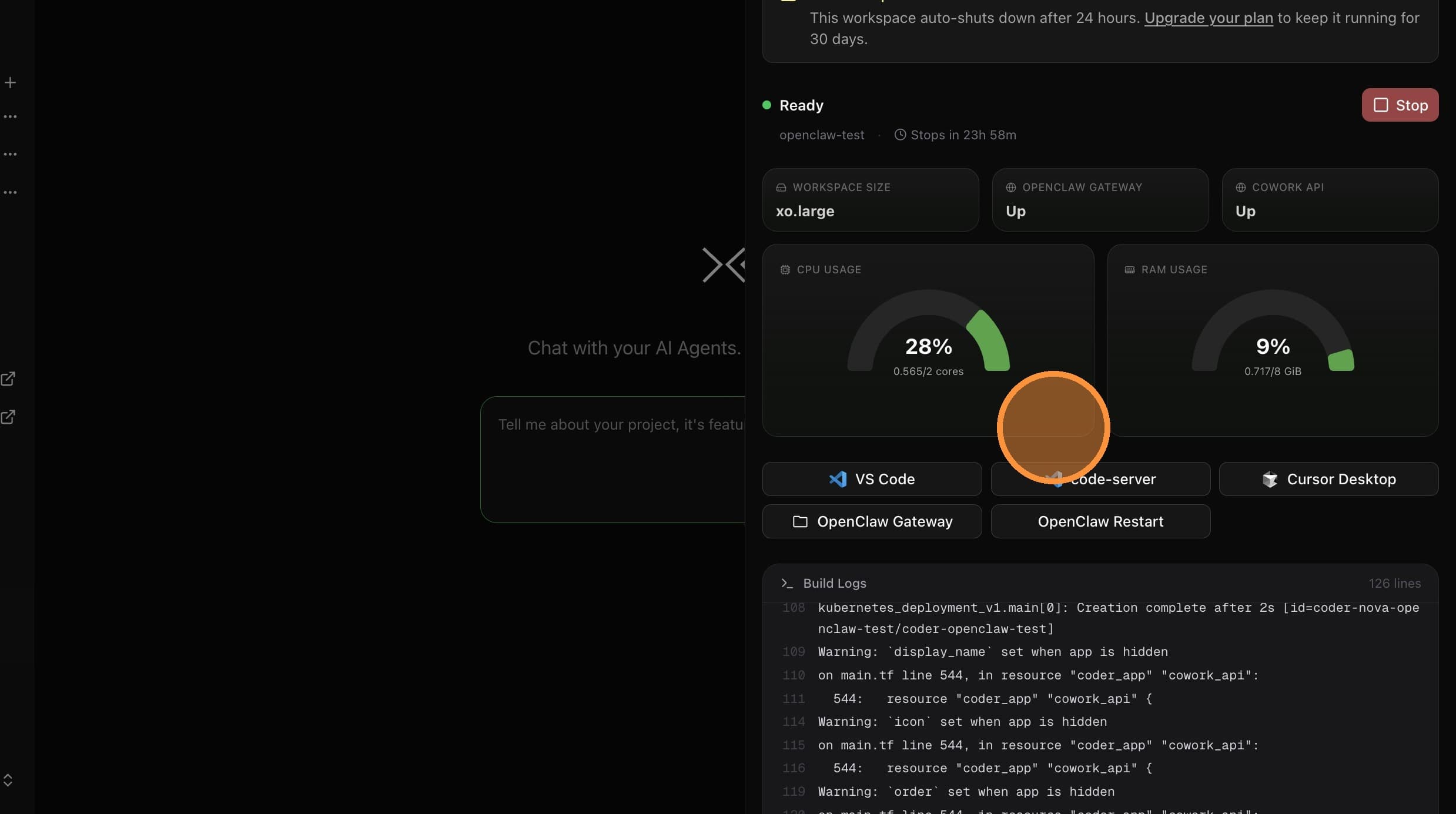
Task: Open the workspace in VS Code
Action: point(872,479)
